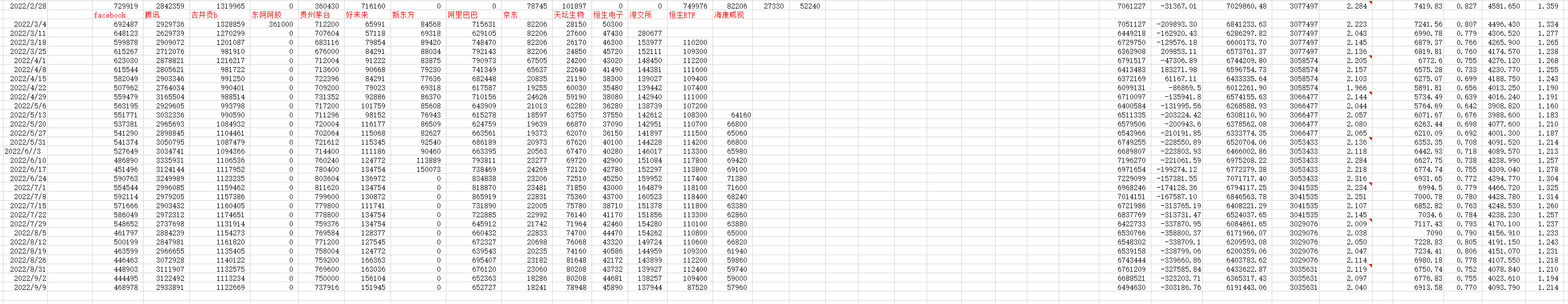Screen dimensions: 1568x304
Task: Select the 新东方 header cell
Action: click(418, 15)
